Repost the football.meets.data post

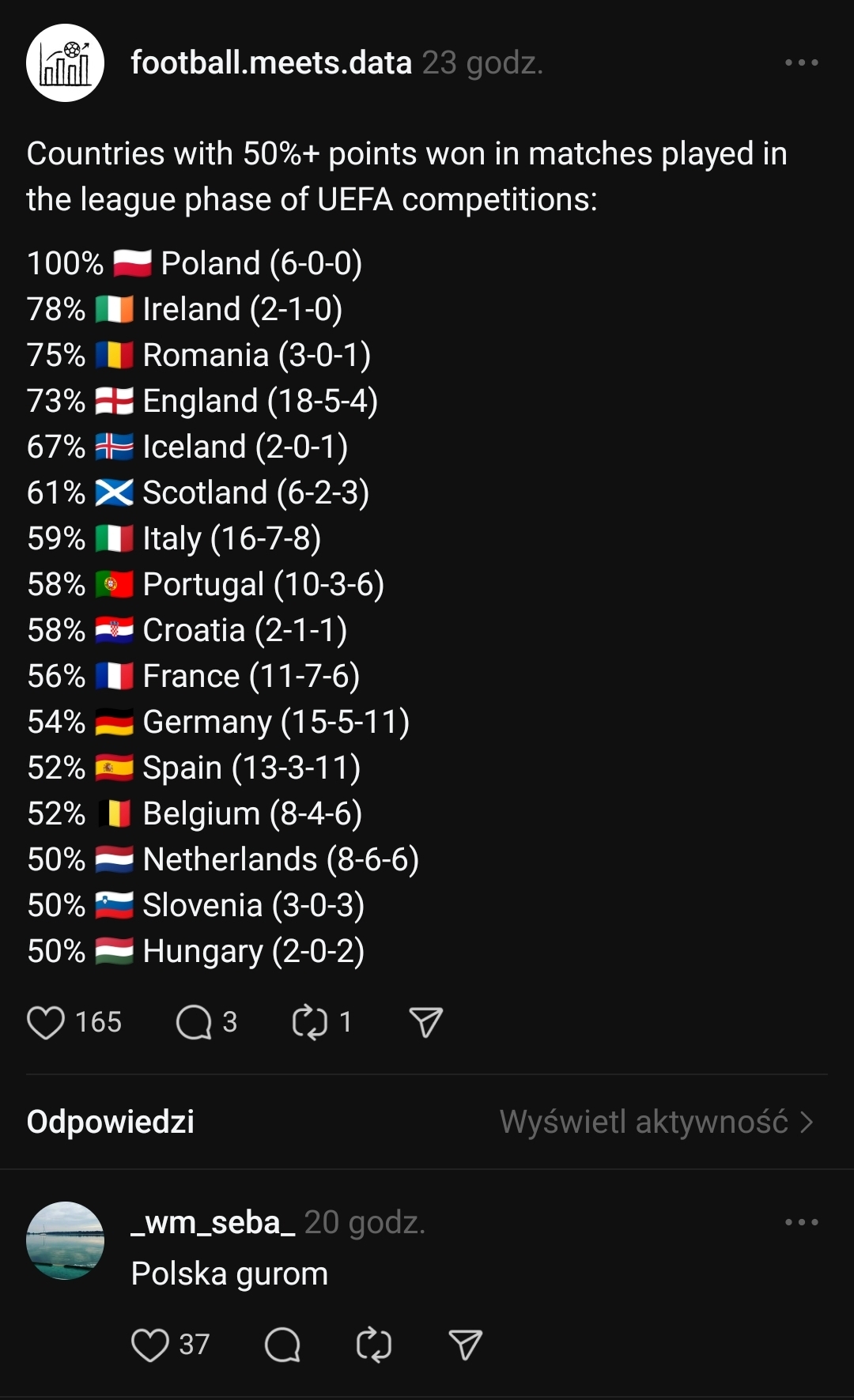point(310,1022)
